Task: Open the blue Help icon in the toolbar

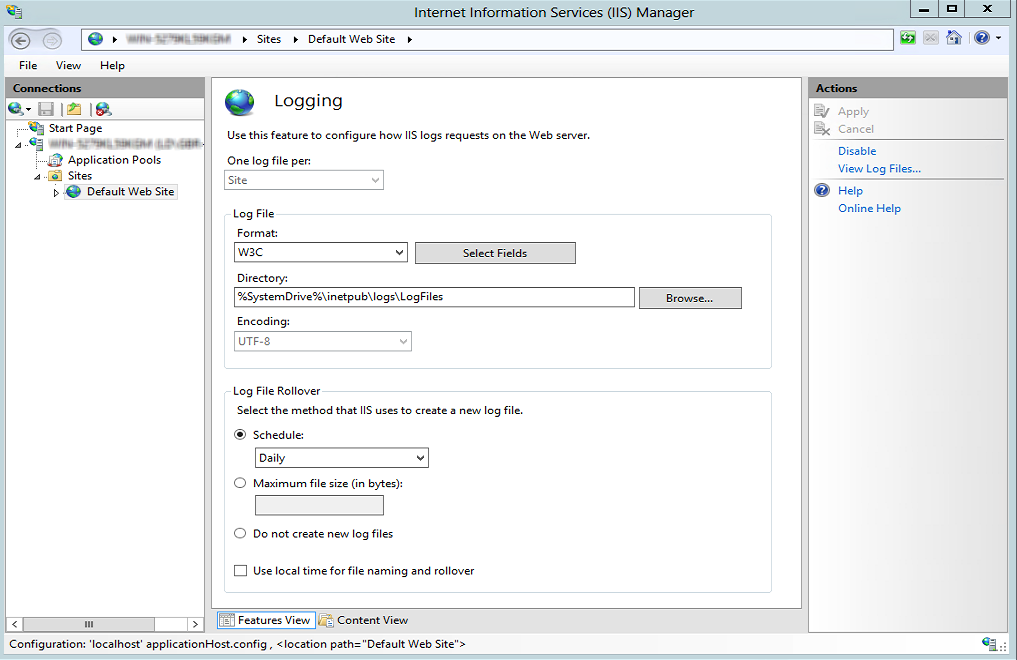Action: 981,39
